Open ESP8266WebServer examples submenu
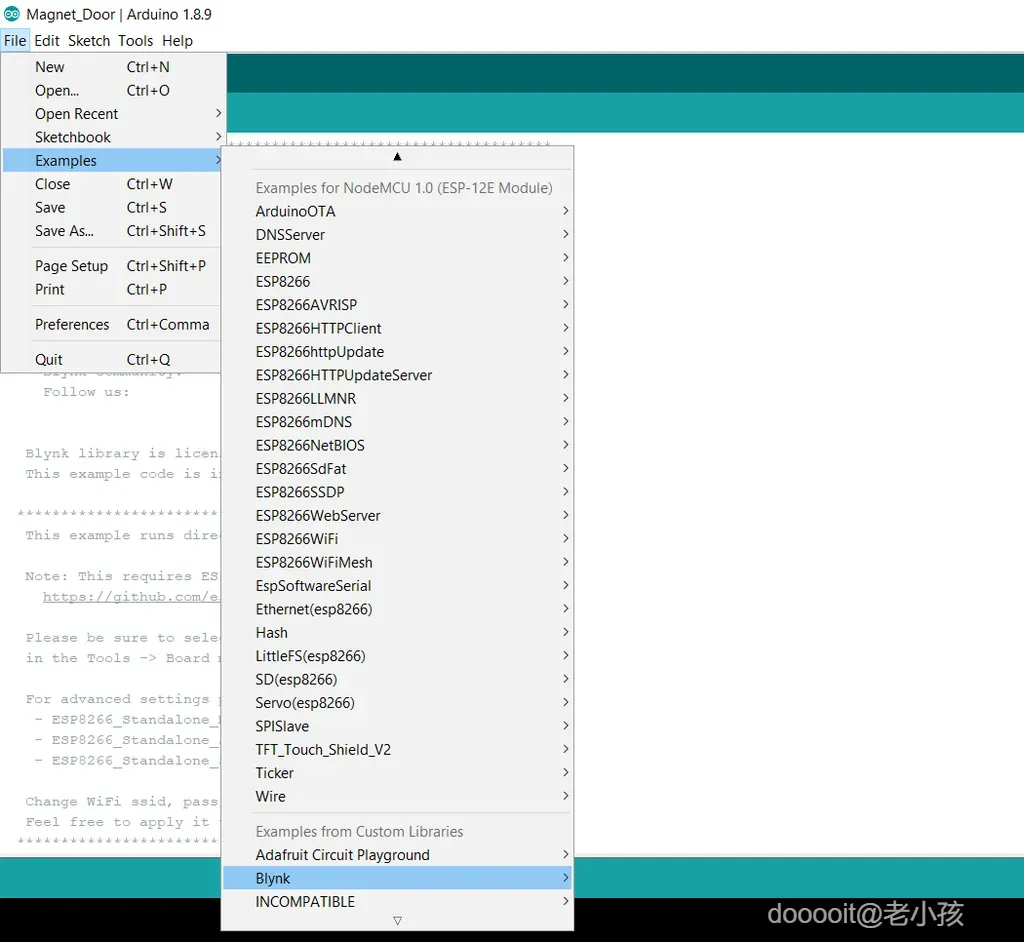The image size is (1024, 942). pos(397,515)
